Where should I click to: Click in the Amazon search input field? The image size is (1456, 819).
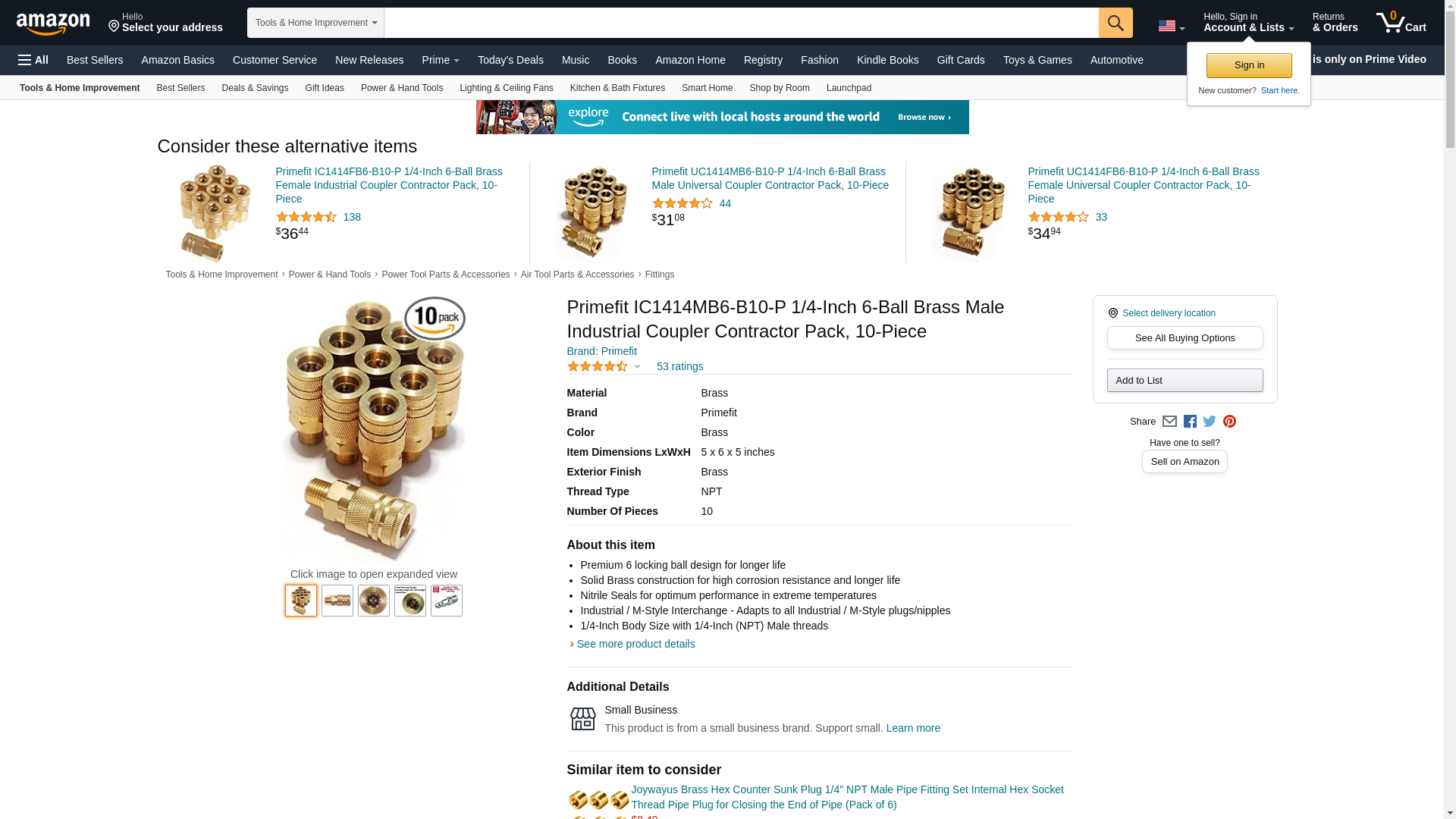(741, 23)
